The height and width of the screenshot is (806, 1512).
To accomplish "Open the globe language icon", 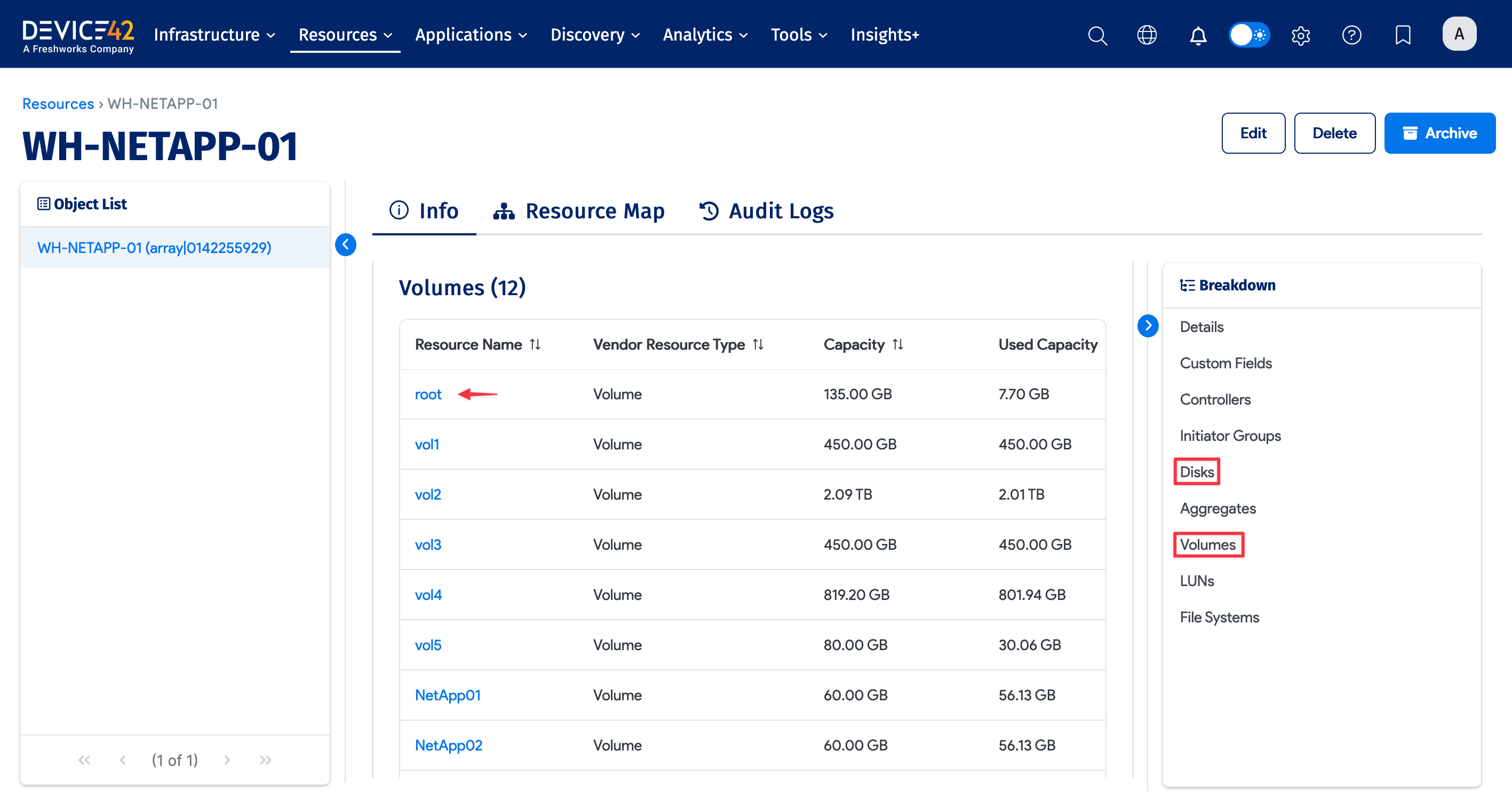I will (x=1147, y=35).
